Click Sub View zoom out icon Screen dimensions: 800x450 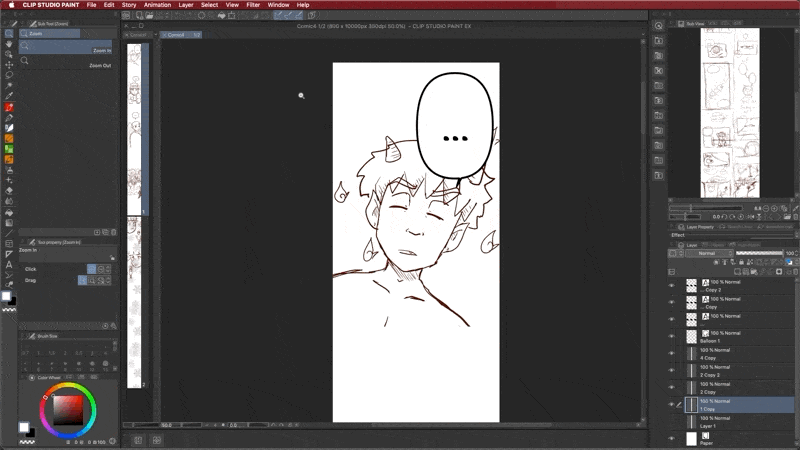[x=766, y=208]
